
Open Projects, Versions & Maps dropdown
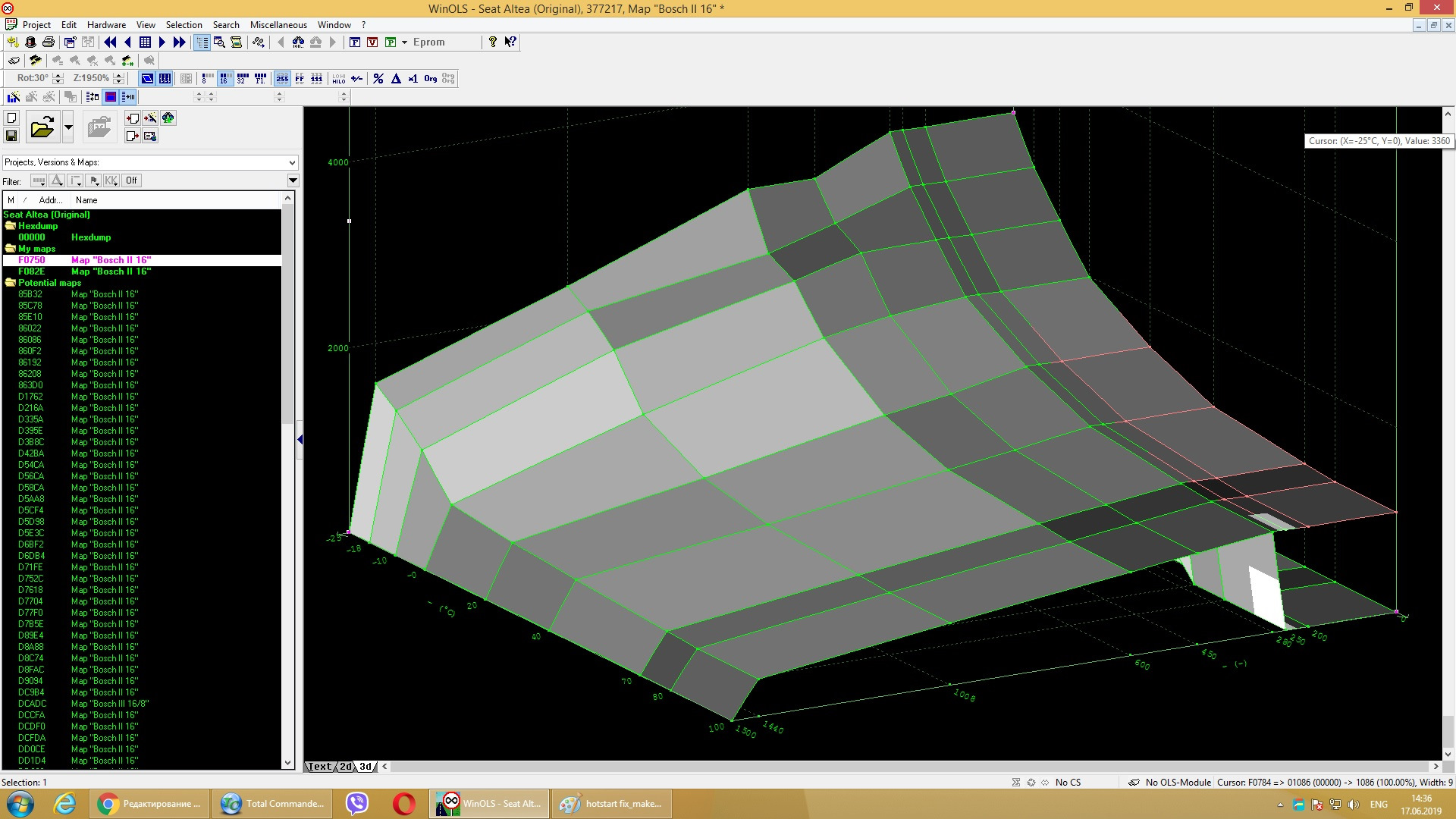pyautogui.click(x=292, y=162)
